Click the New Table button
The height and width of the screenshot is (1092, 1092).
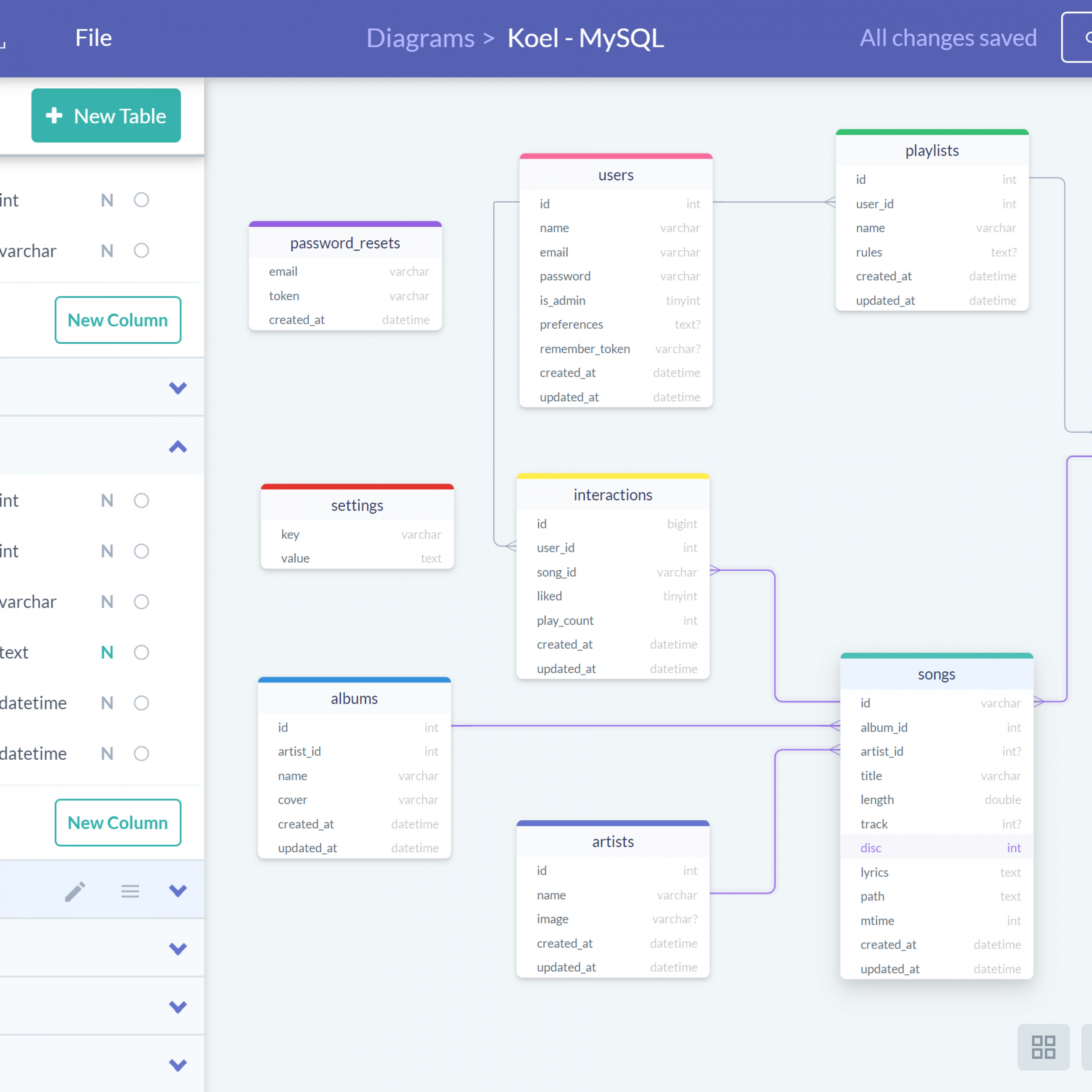[105, 115]
